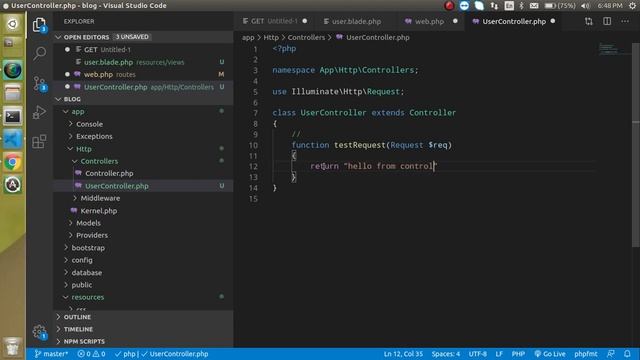640x360 pixels.
Task: Split the editor to the right
Action: click(x=607, y=21)
